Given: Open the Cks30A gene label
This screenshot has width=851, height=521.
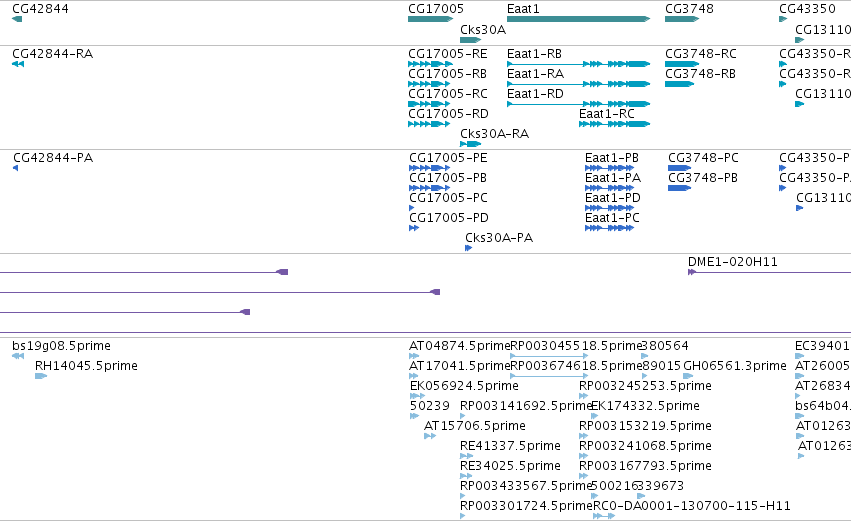Looking at the screenshot, I should tap(482, 30).
